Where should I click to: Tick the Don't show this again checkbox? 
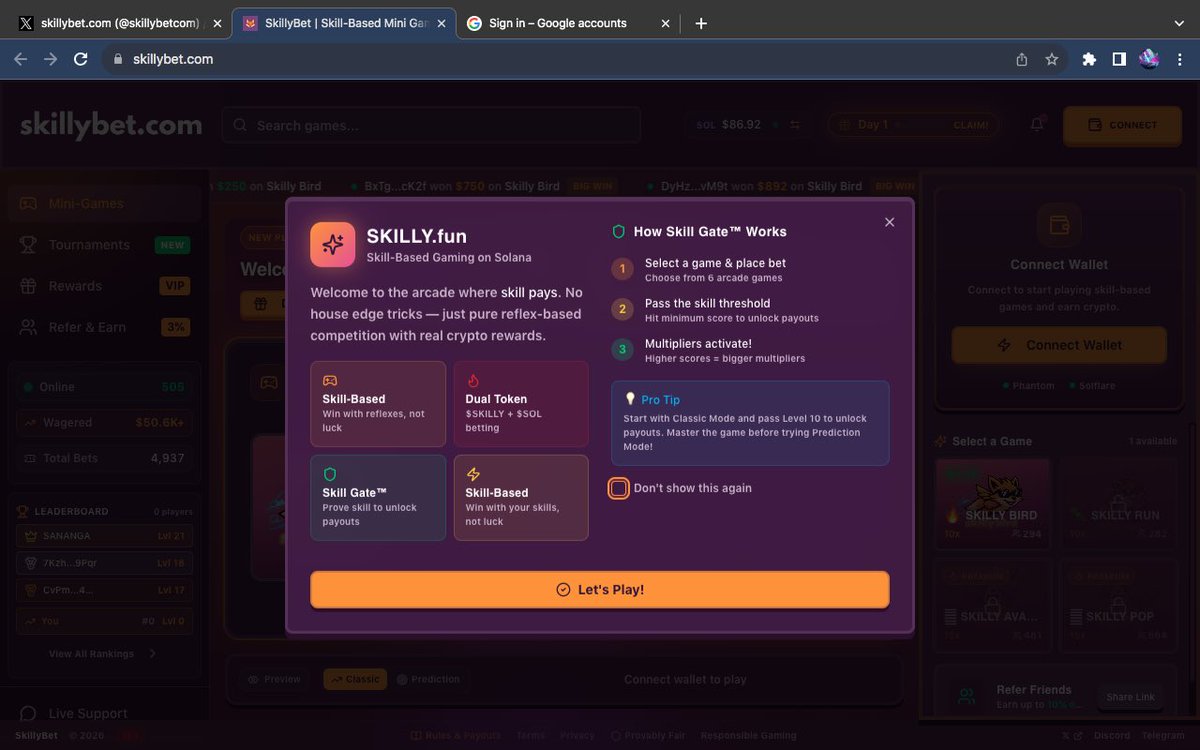(x=619, y=488)
